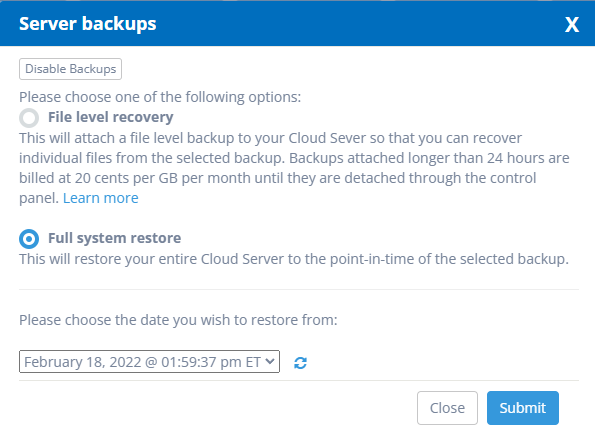Viewport: 595px width, 442px height.
Task: Click the circular arrows icon beside the date
Action: pos(300,363)
